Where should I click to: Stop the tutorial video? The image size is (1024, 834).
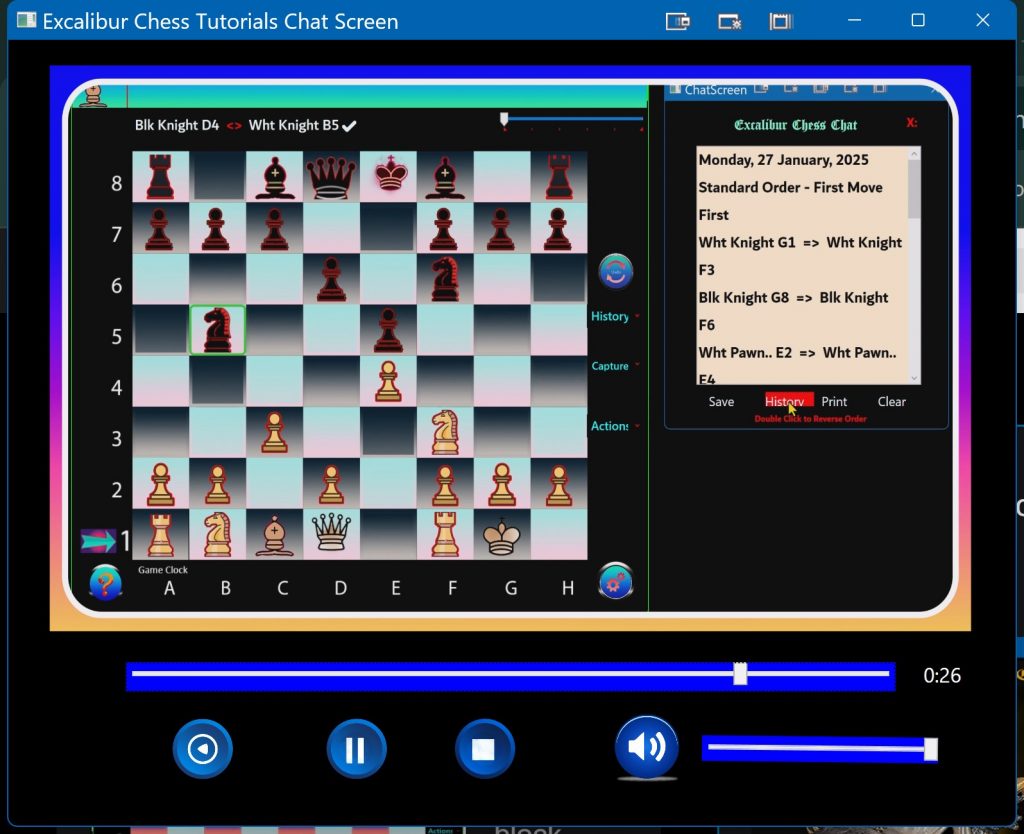pyautogui.click(x=484, y=749)
